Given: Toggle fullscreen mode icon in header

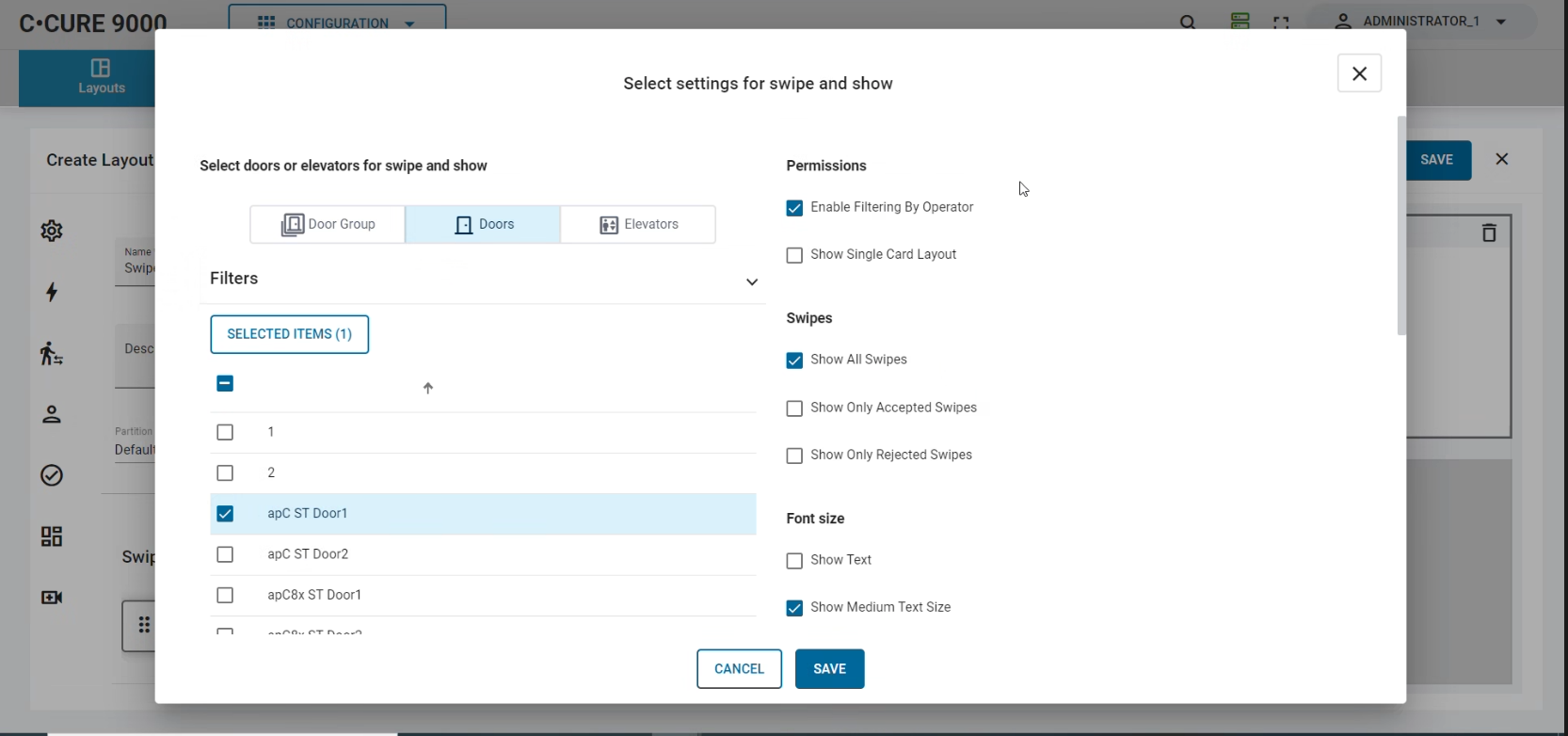Looking at the screenshot, I should 1281,23.
